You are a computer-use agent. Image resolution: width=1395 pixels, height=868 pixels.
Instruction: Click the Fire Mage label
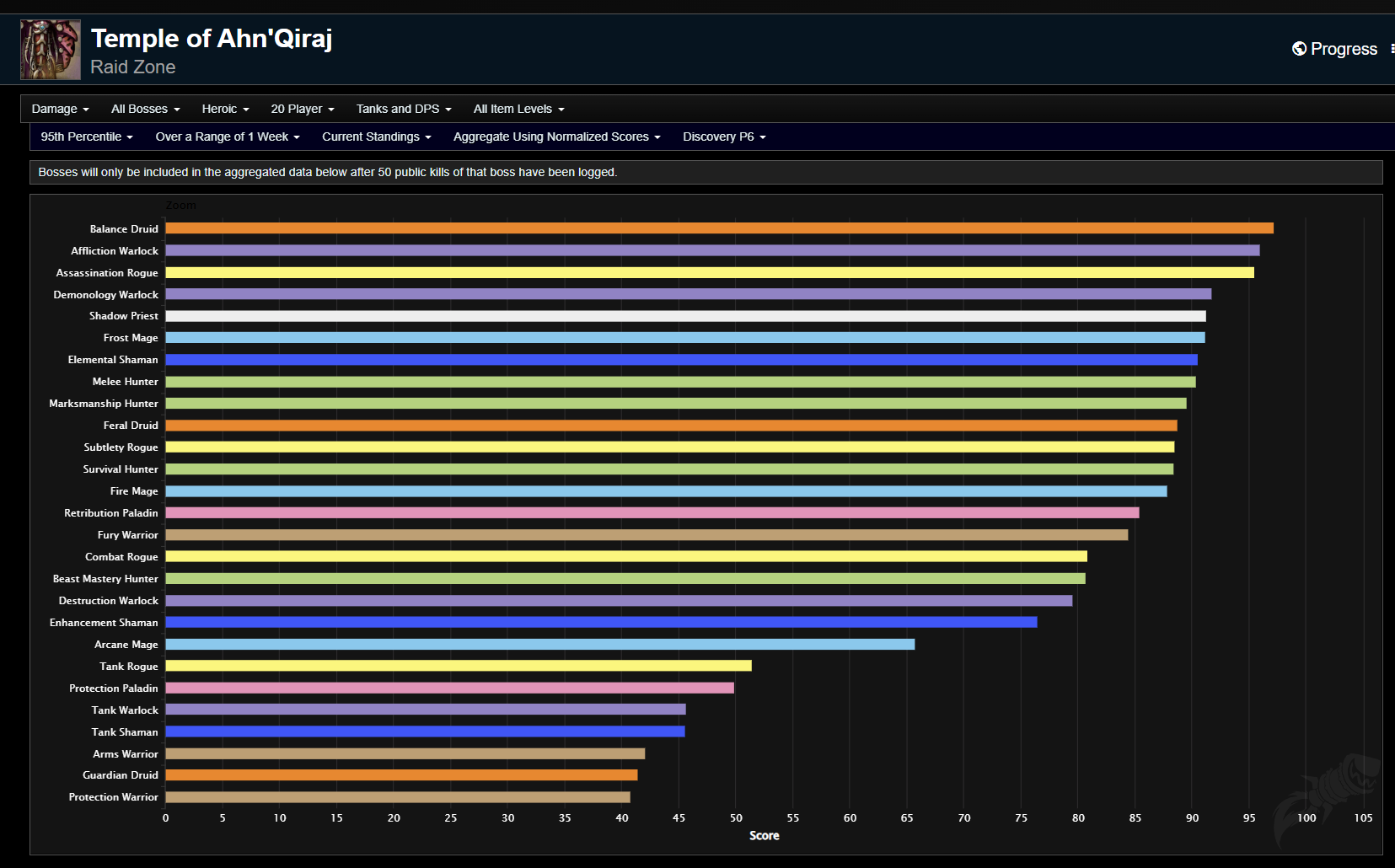tap(134, 491)
